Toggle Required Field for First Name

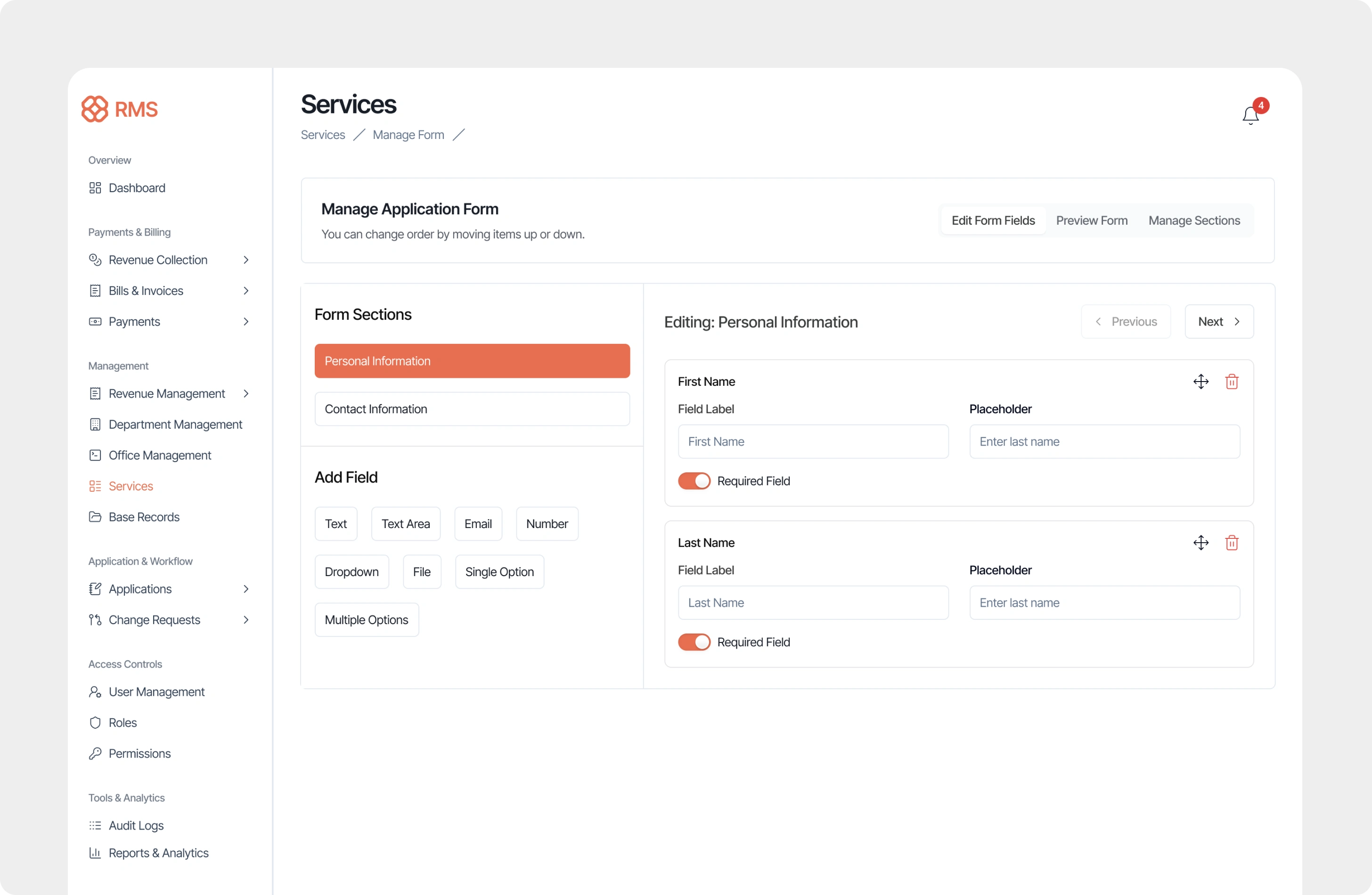tap(694, 480)
